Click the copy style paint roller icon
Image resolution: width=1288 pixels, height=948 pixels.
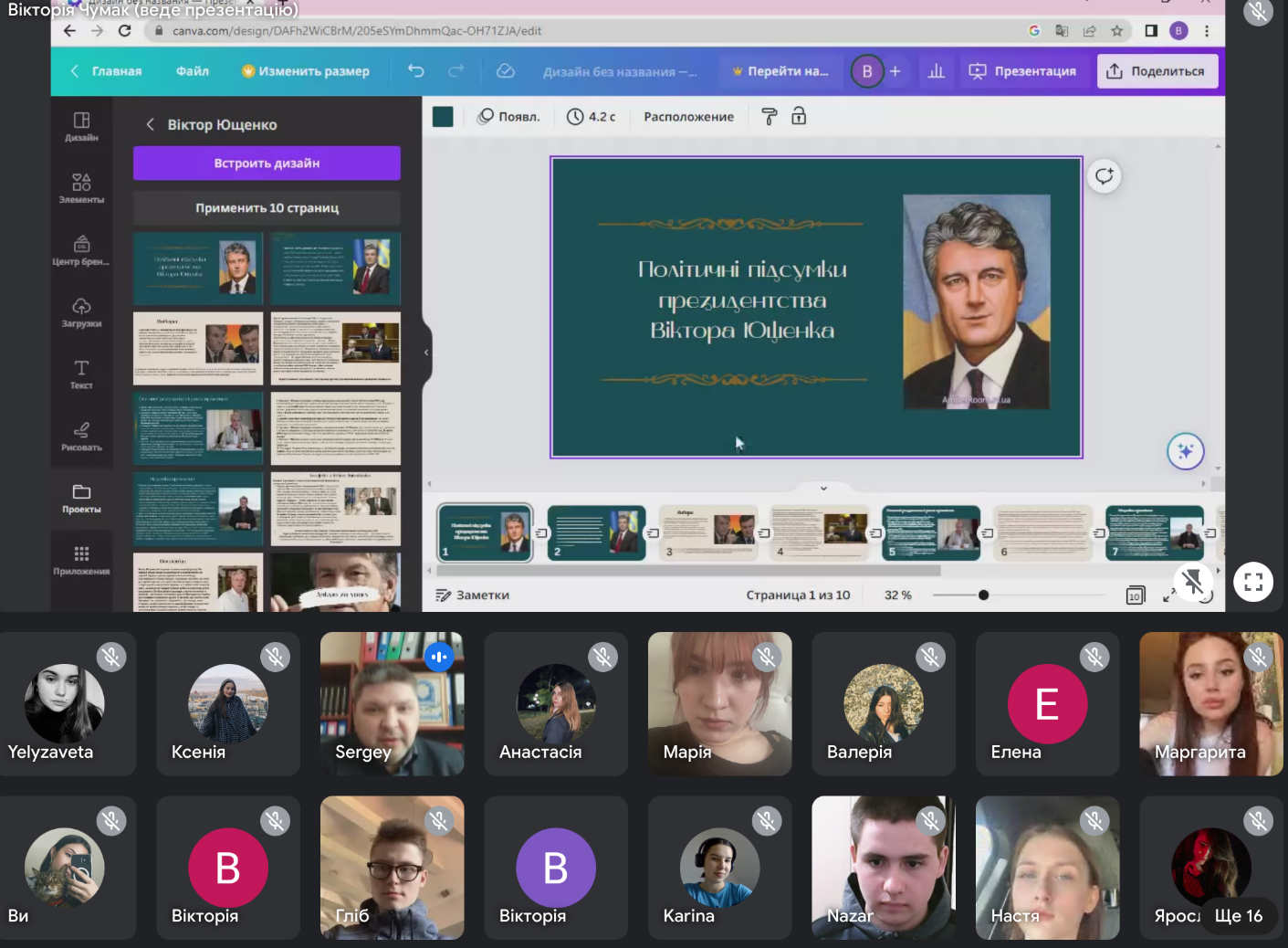click(x=770, y=117)
